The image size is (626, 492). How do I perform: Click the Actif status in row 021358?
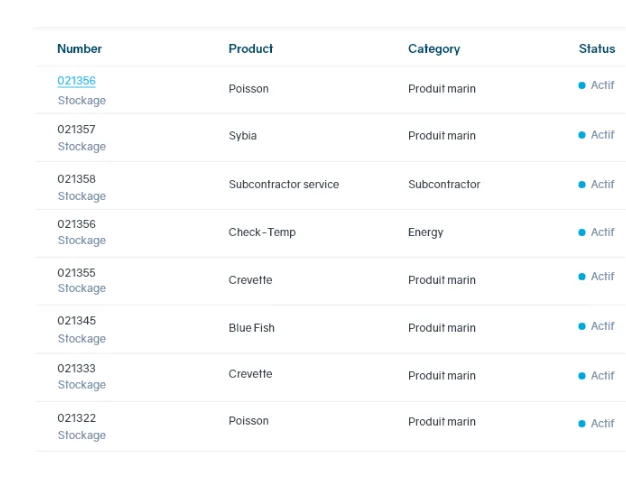coord(602,185)
